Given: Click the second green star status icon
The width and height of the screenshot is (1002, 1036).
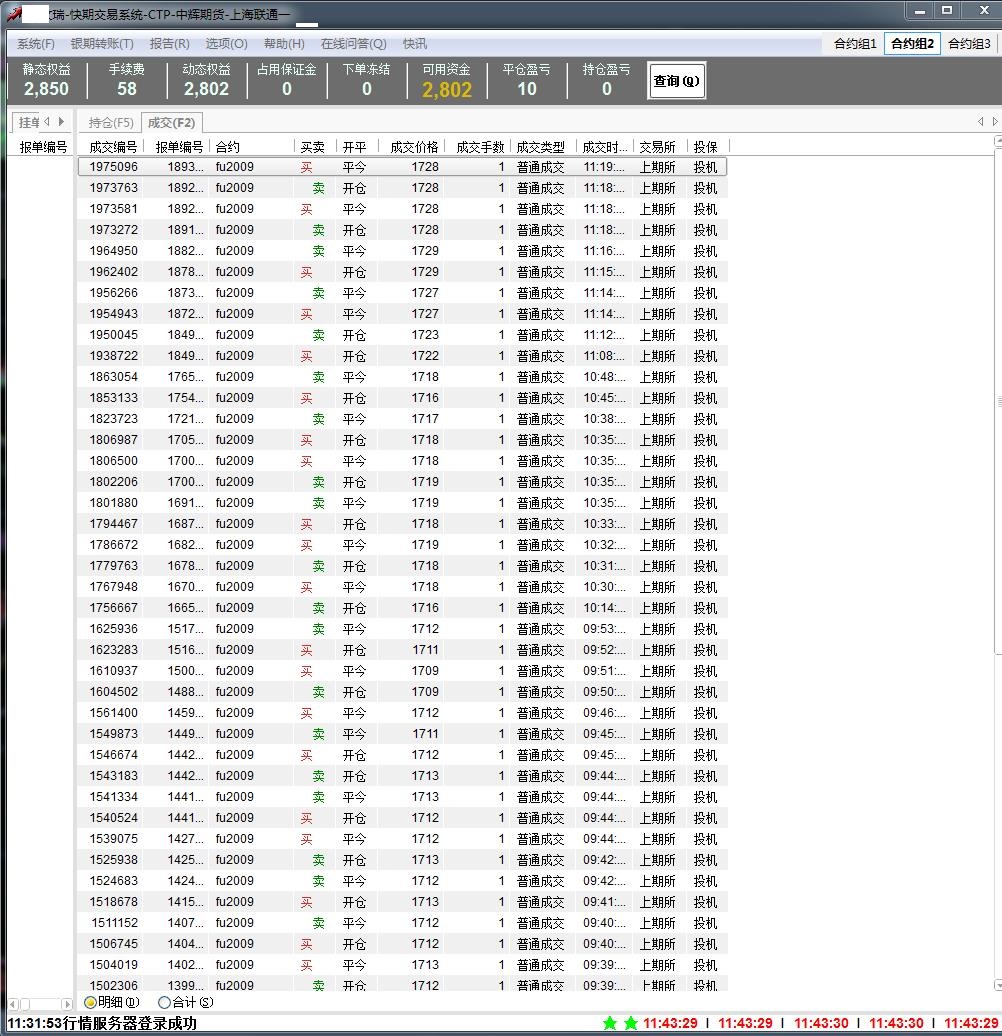Looking at the screenshot, I should pos(630,1023).
